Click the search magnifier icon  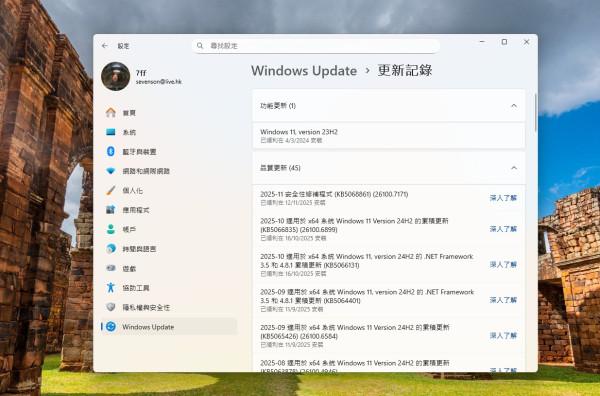[200, 46]
